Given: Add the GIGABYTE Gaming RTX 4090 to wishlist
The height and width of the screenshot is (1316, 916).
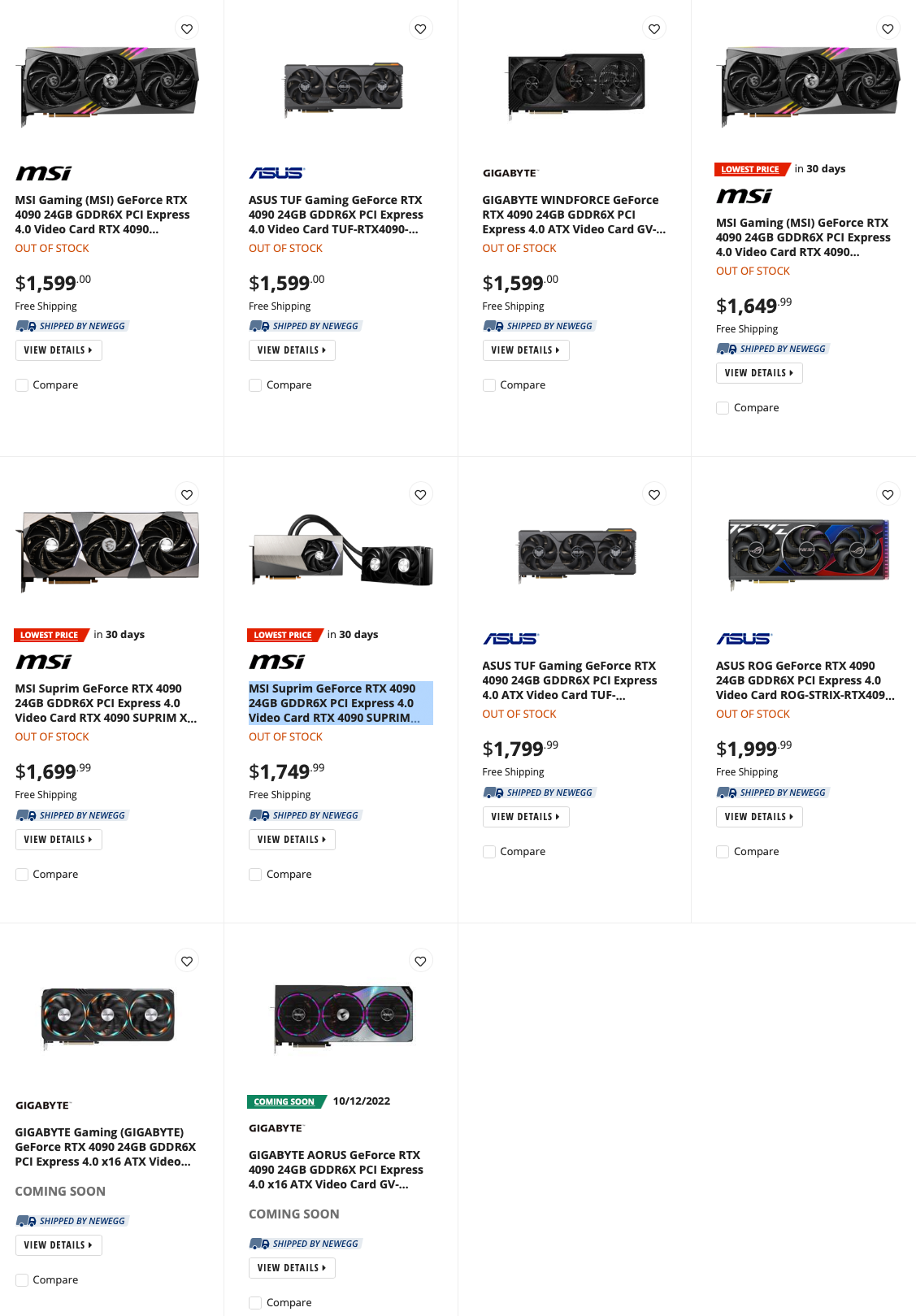Looking at the screenshot, I should coord(187,960).
